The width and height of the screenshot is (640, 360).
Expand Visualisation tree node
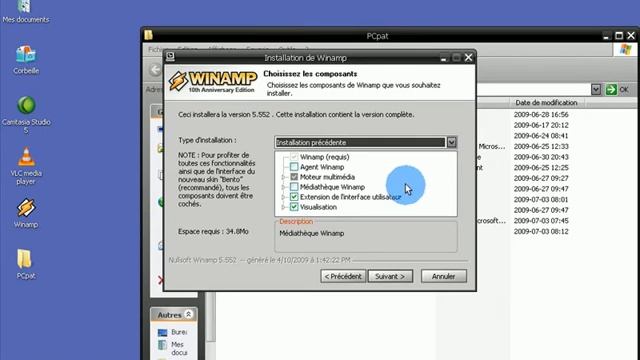click(x=283, y=207)
